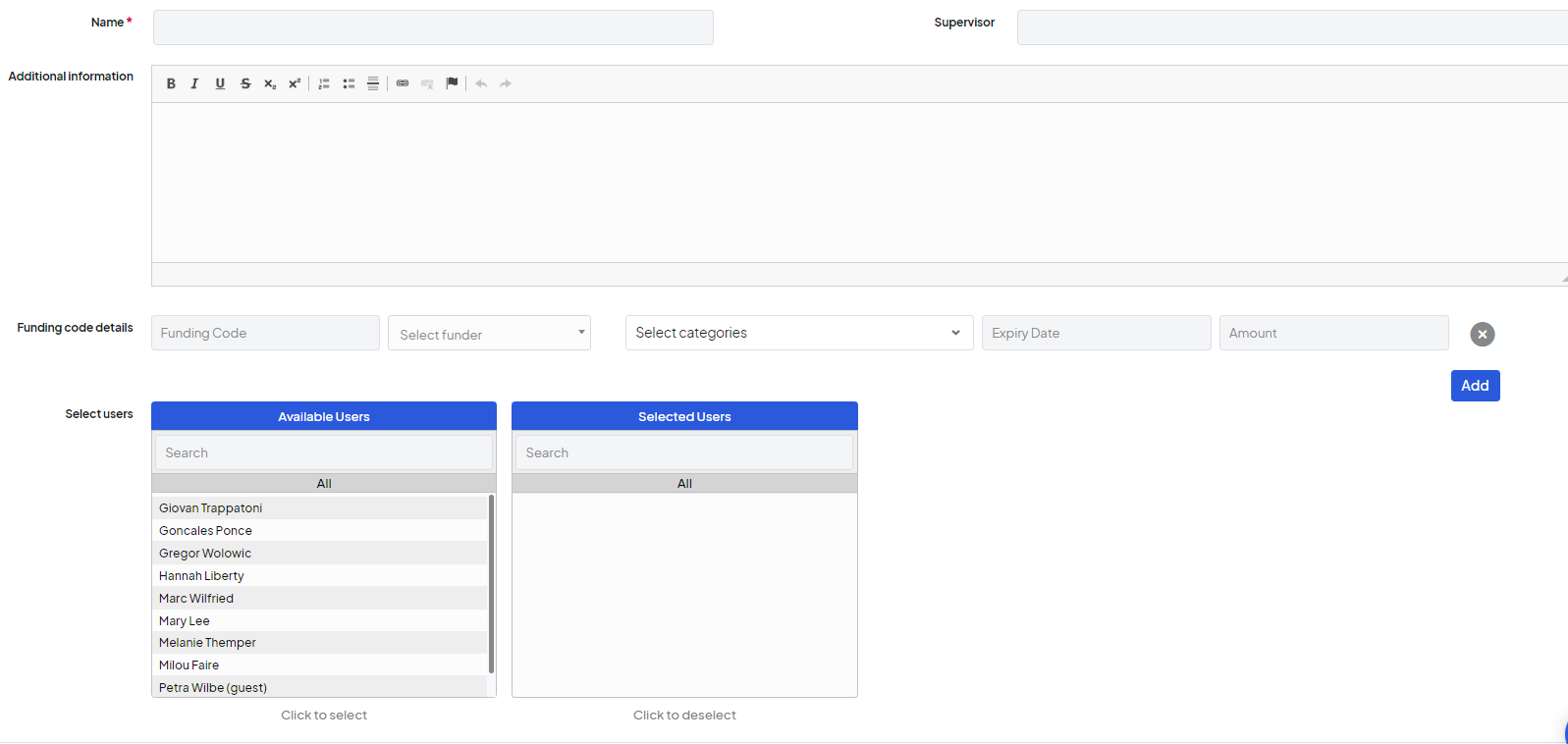
Task: Expand the Select categories dropdown
Action: (x=798, y=334)
